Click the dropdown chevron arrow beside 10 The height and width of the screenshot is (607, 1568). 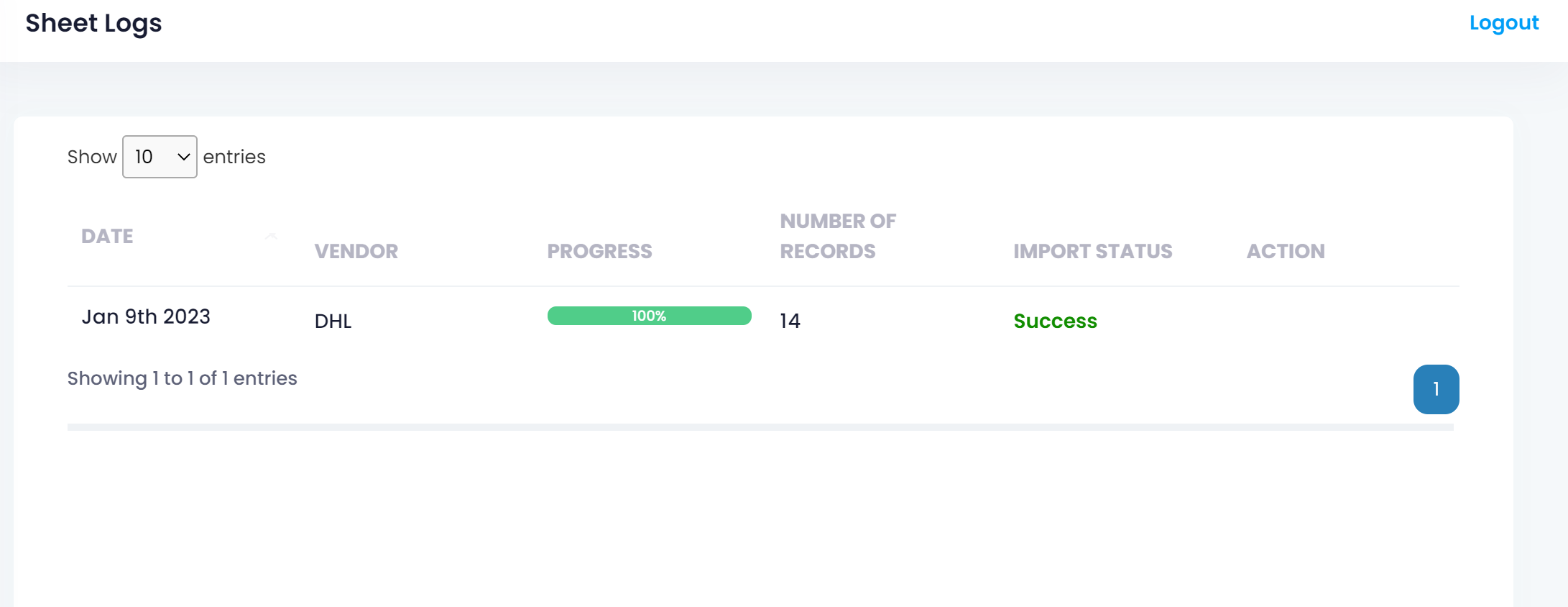click(183, 157)
